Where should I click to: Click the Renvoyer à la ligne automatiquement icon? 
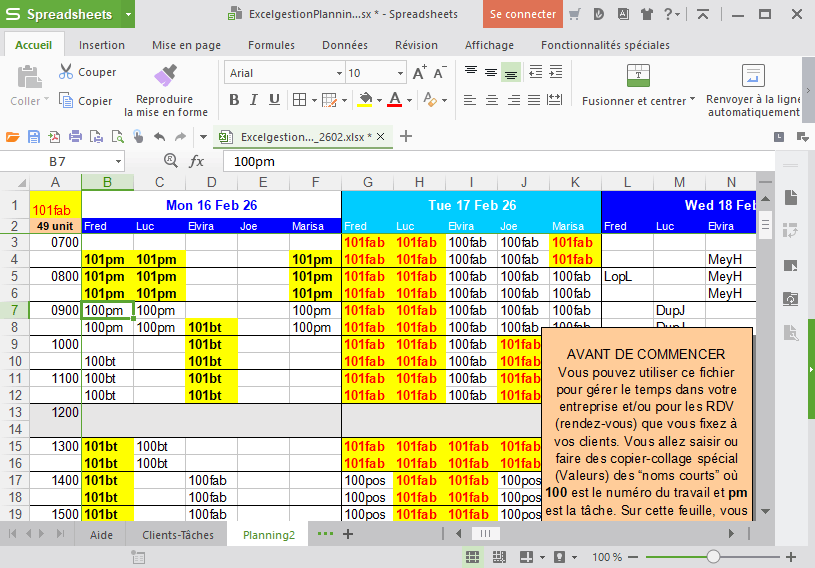coord(753,76)
